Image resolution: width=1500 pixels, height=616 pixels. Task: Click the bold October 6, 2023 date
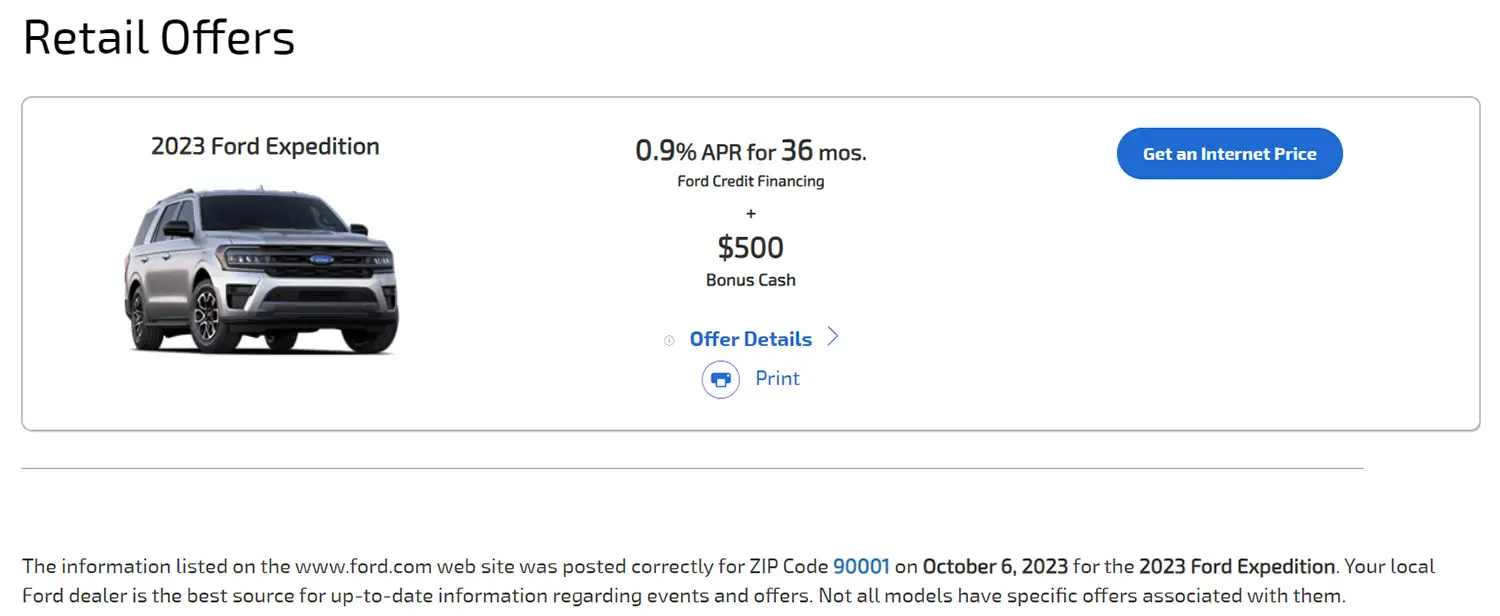click(x=995, y=567)
